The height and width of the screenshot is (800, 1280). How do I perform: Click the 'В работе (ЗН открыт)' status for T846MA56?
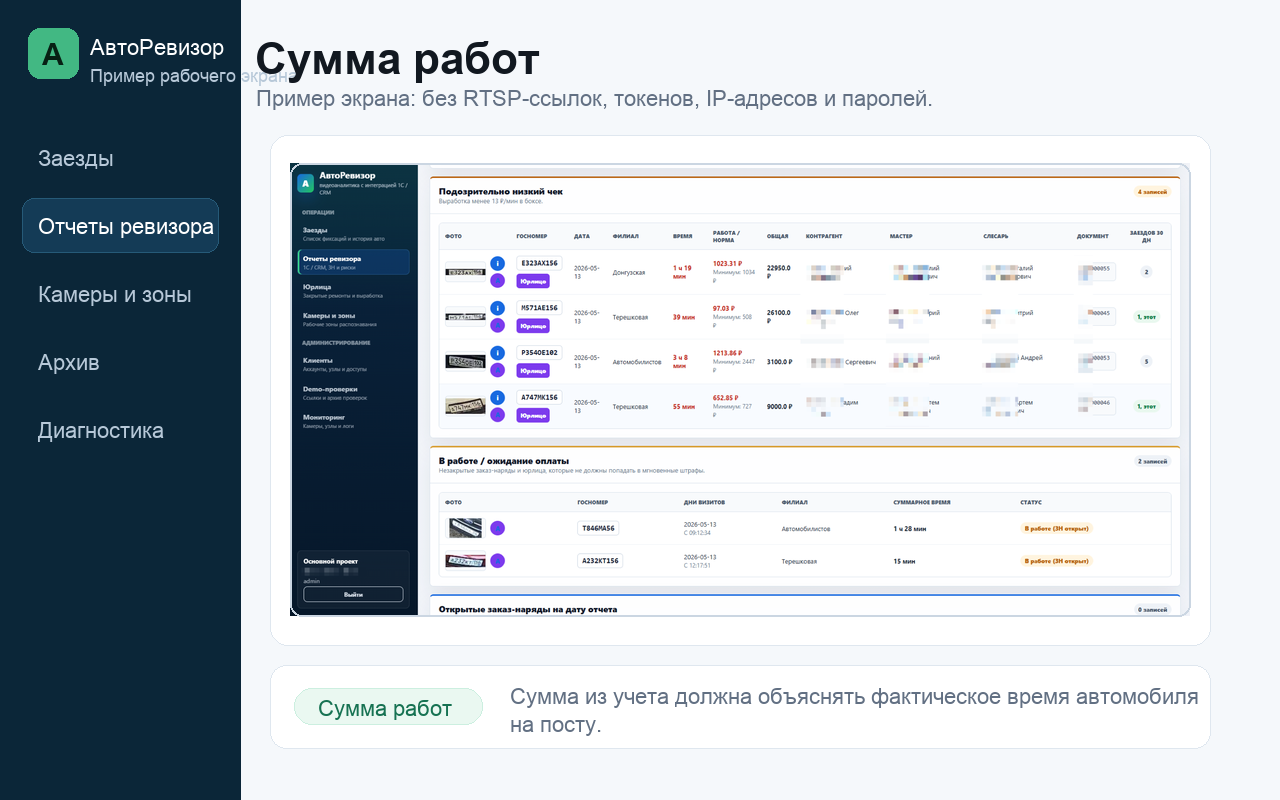point(1056,528)
